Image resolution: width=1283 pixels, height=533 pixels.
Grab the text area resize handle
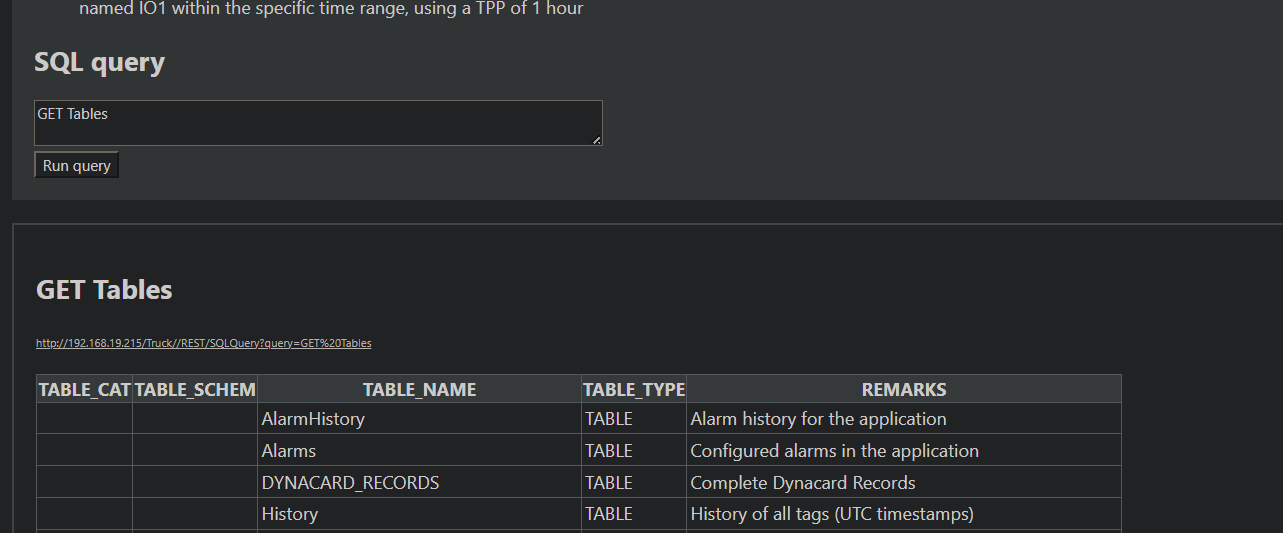click(597, 141)
